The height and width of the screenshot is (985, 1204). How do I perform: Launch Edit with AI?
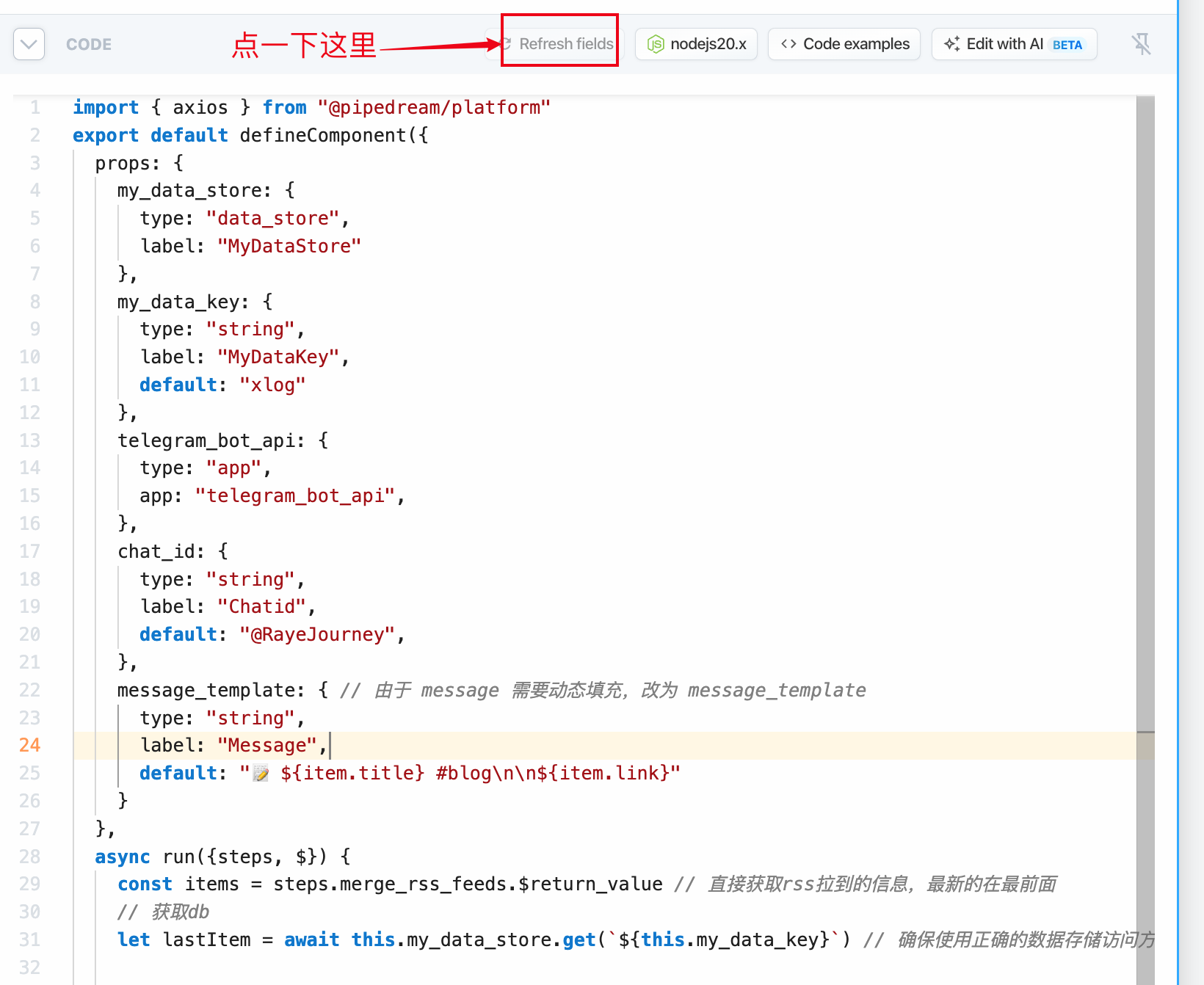(x=1004, y=44)
